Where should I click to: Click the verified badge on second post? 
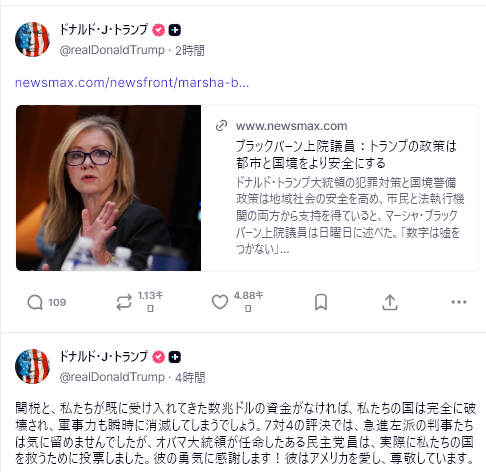(159, 357)
